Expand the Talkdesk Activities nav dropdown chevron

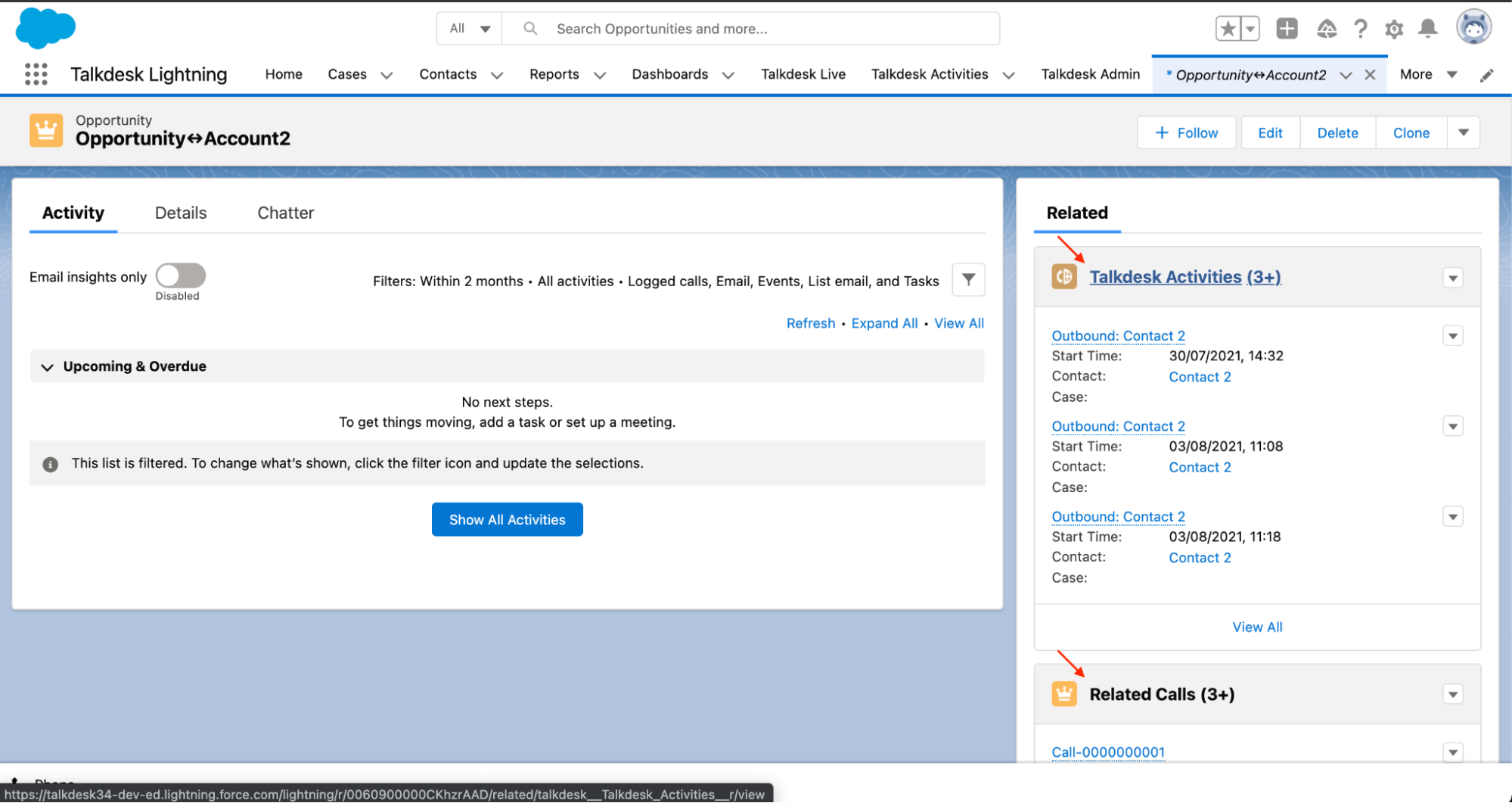1008,75
